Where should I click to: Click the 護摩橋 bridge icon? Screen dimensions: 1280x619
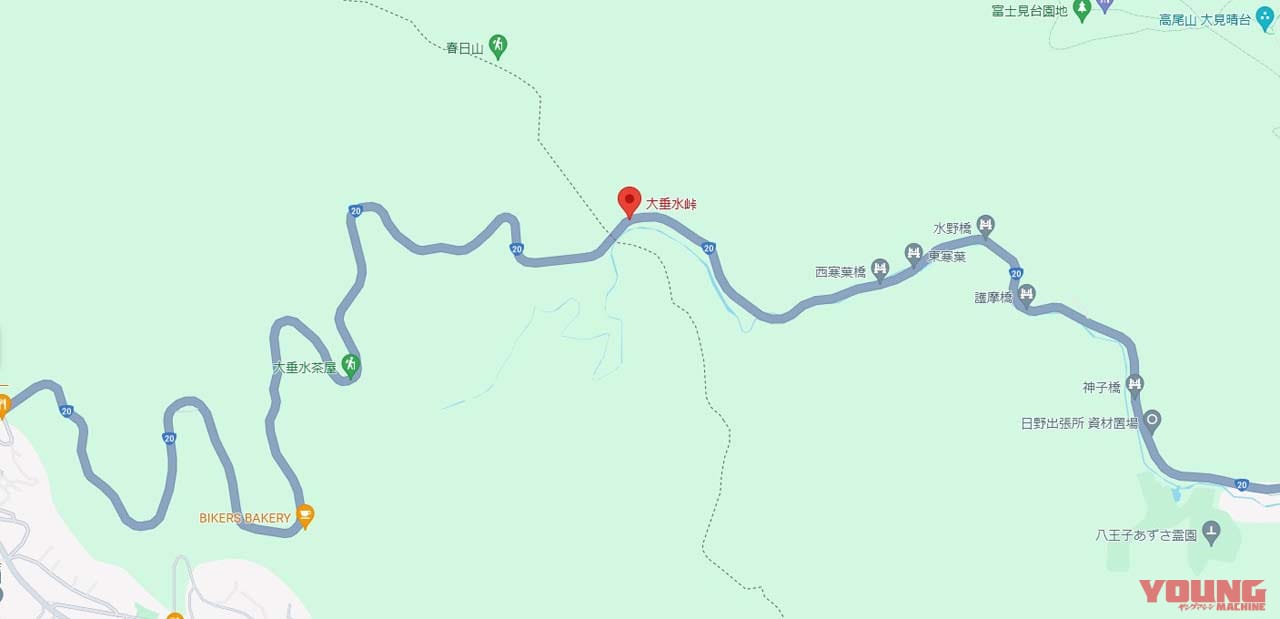(1026, 295)
